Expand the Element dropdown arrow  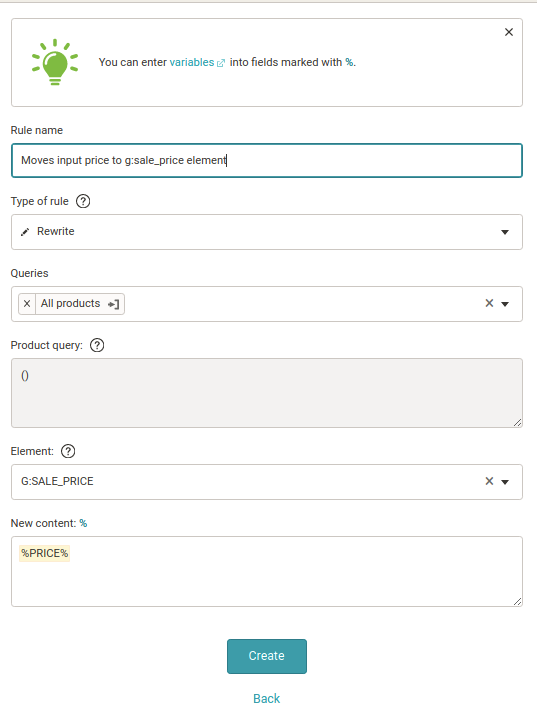click(505, 482)
